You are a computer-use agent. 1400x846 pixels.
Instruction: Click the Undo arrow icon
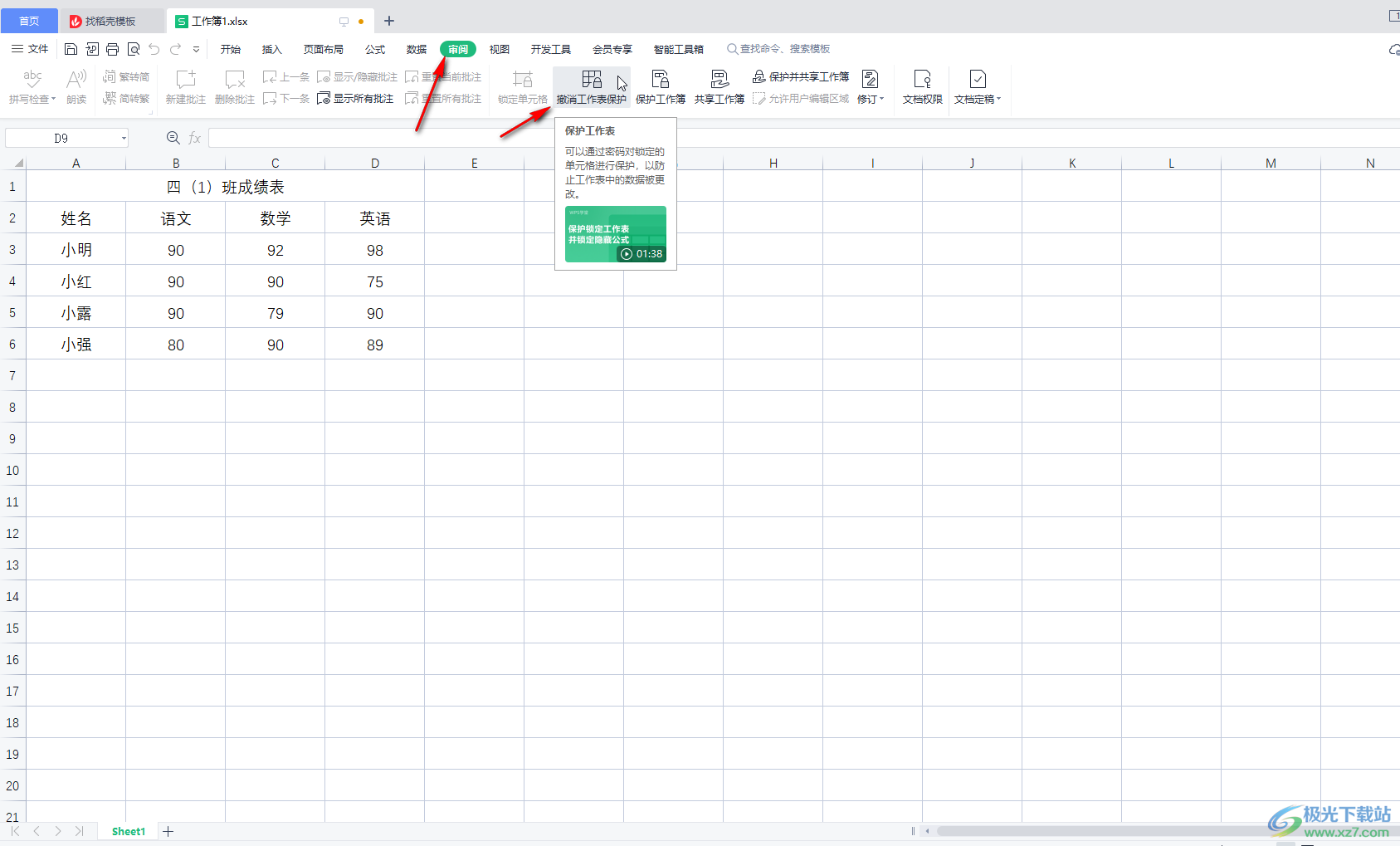[x=154, y=49]
